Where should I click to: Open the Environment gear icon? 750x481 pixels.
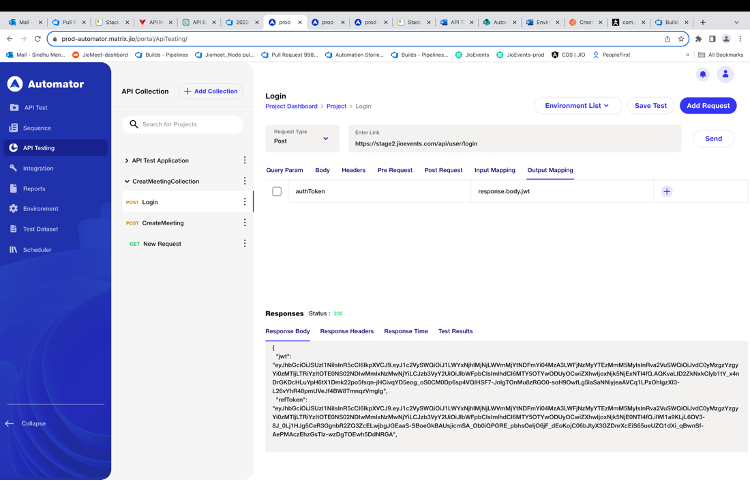pyautogui.click(x=13, y=208)
